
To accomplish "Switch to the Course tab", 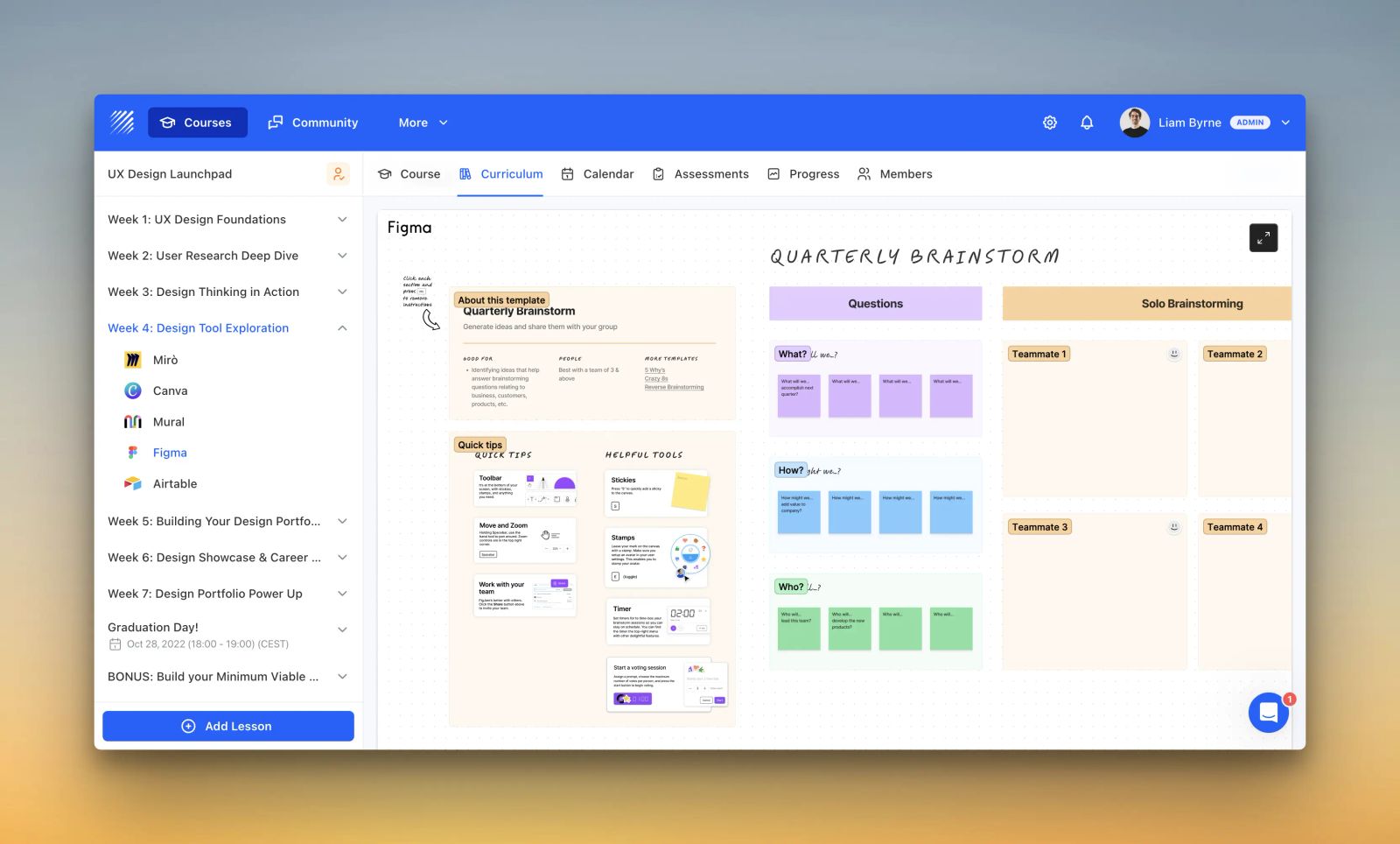I will pos(409,174).
